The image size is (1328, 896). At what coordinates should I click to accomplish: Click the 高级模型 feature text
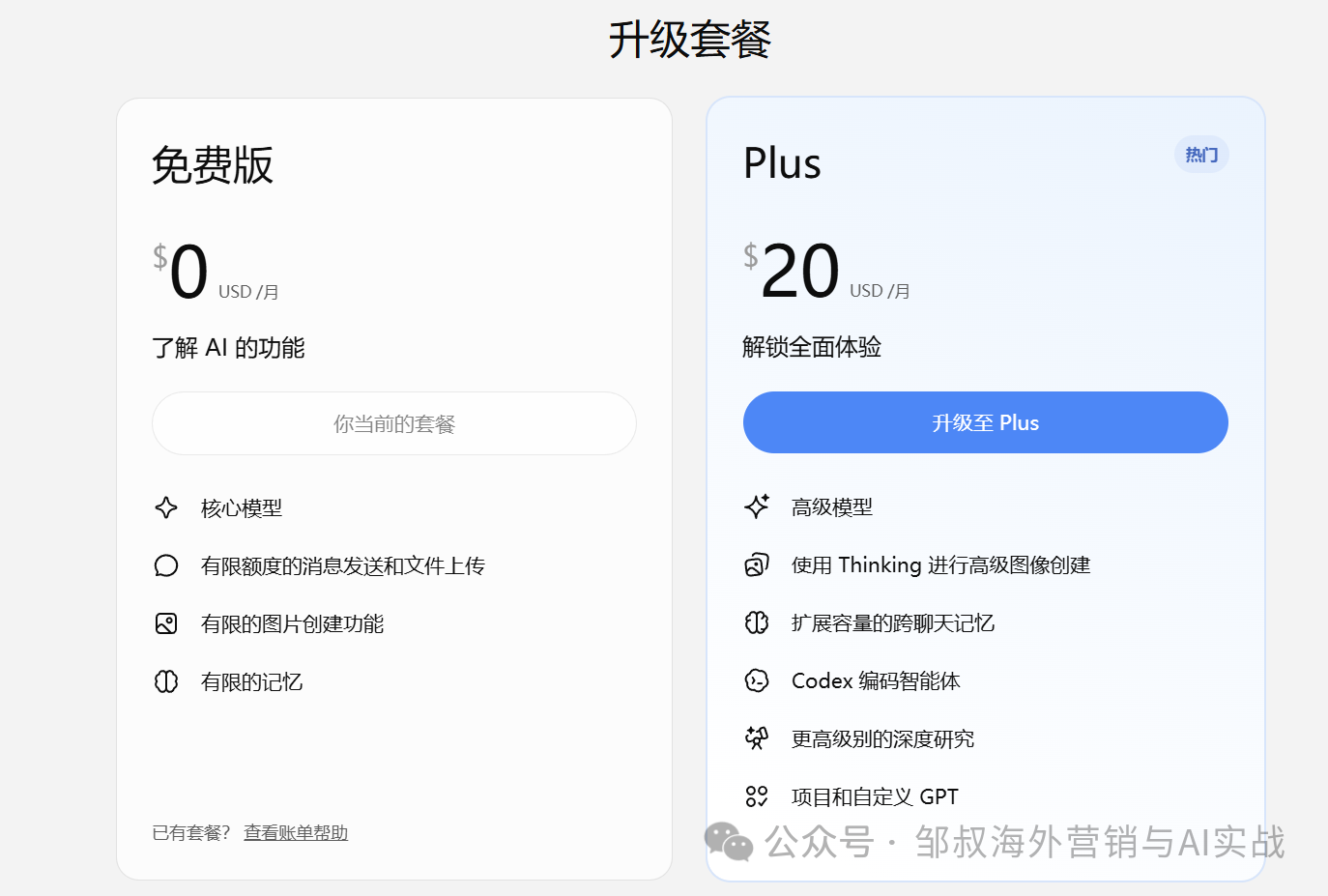832,506
